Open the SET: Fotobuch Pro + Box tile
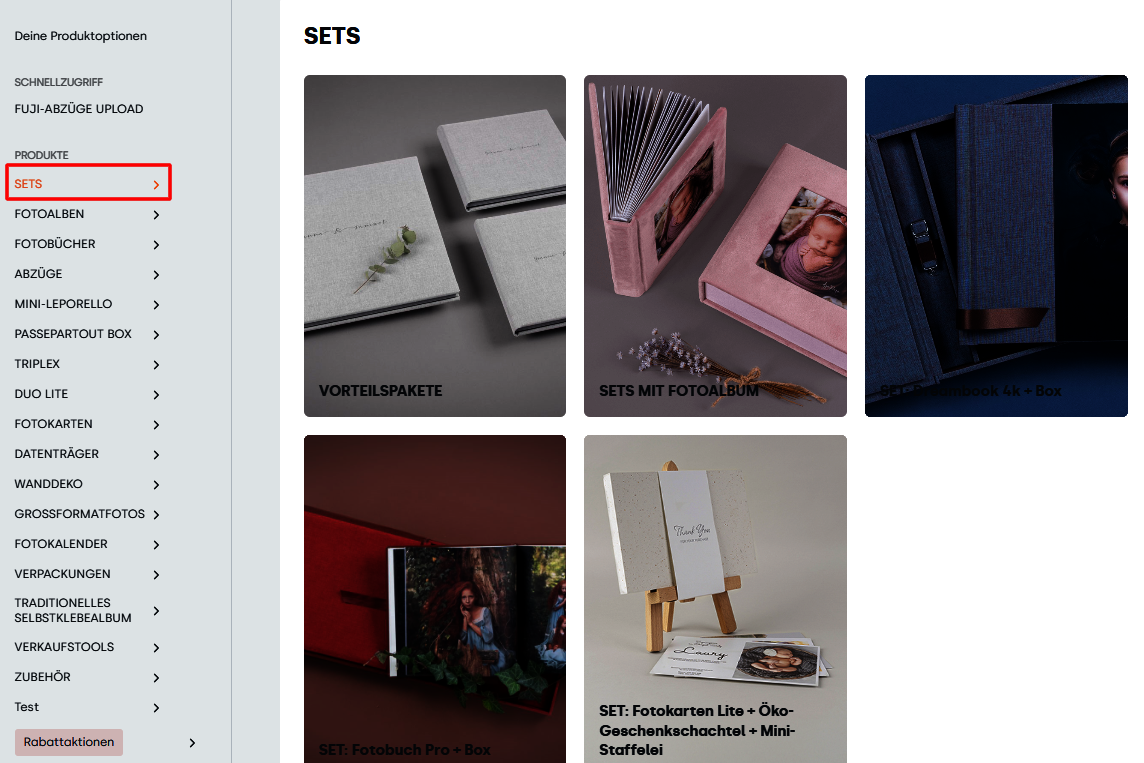The image size is (1144, 763). point(435,599)
